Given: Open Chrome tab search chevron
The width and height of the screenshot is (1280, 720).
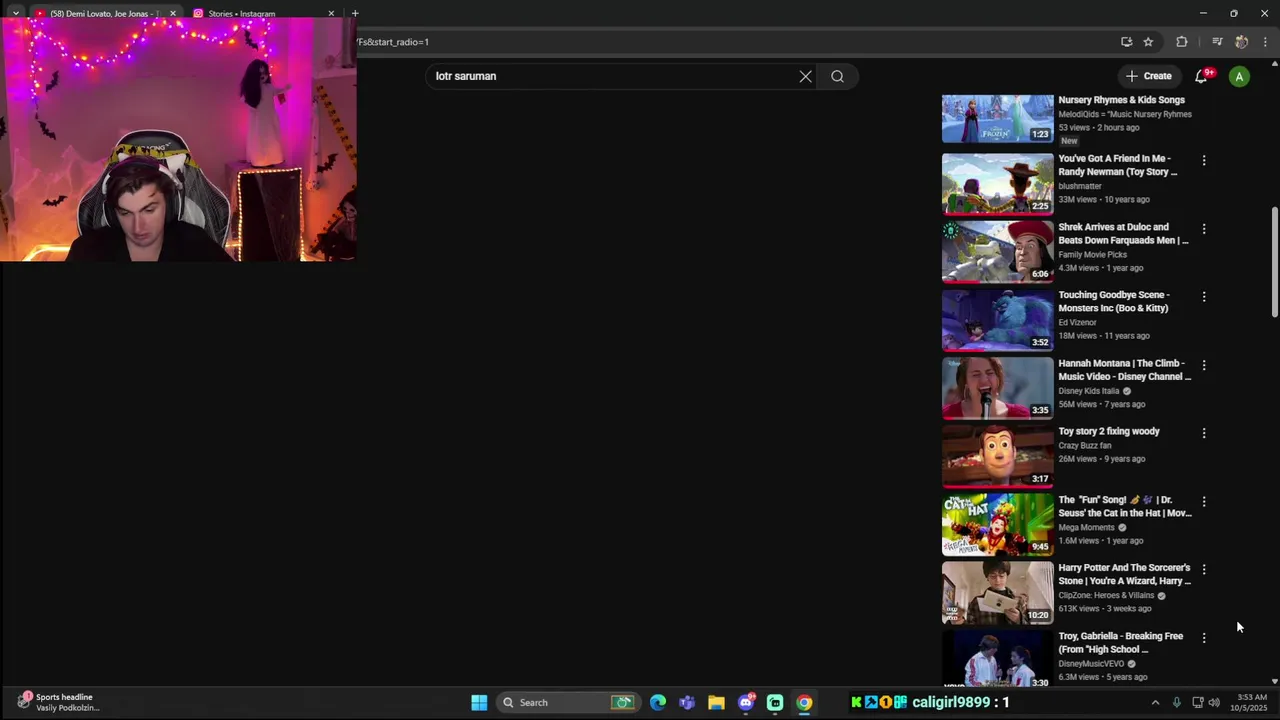Looking at the screenshot, I should tap(15, 13).
